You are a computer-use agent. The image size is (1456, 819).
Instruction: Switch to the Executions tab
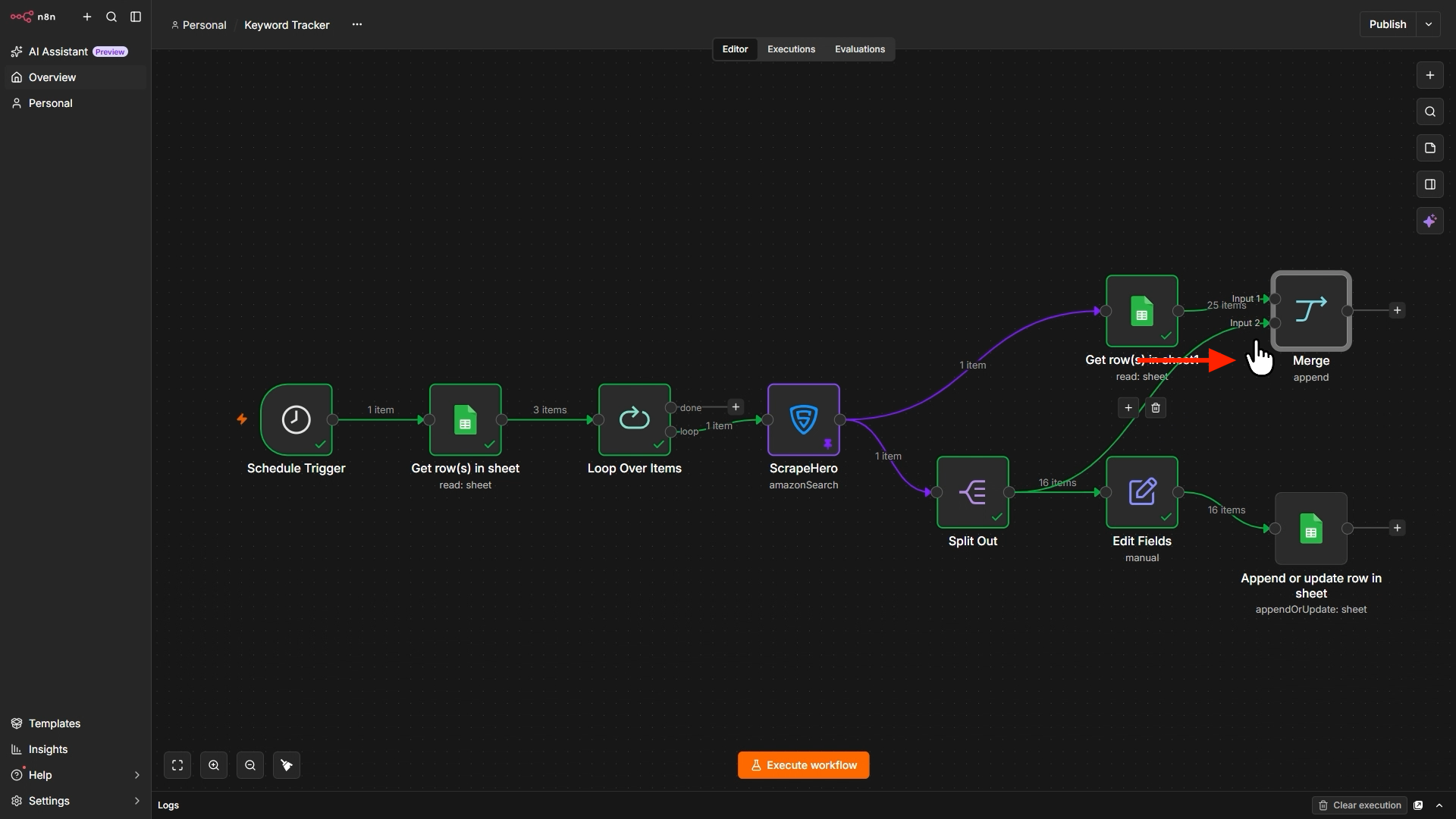(x=791, y=49)
